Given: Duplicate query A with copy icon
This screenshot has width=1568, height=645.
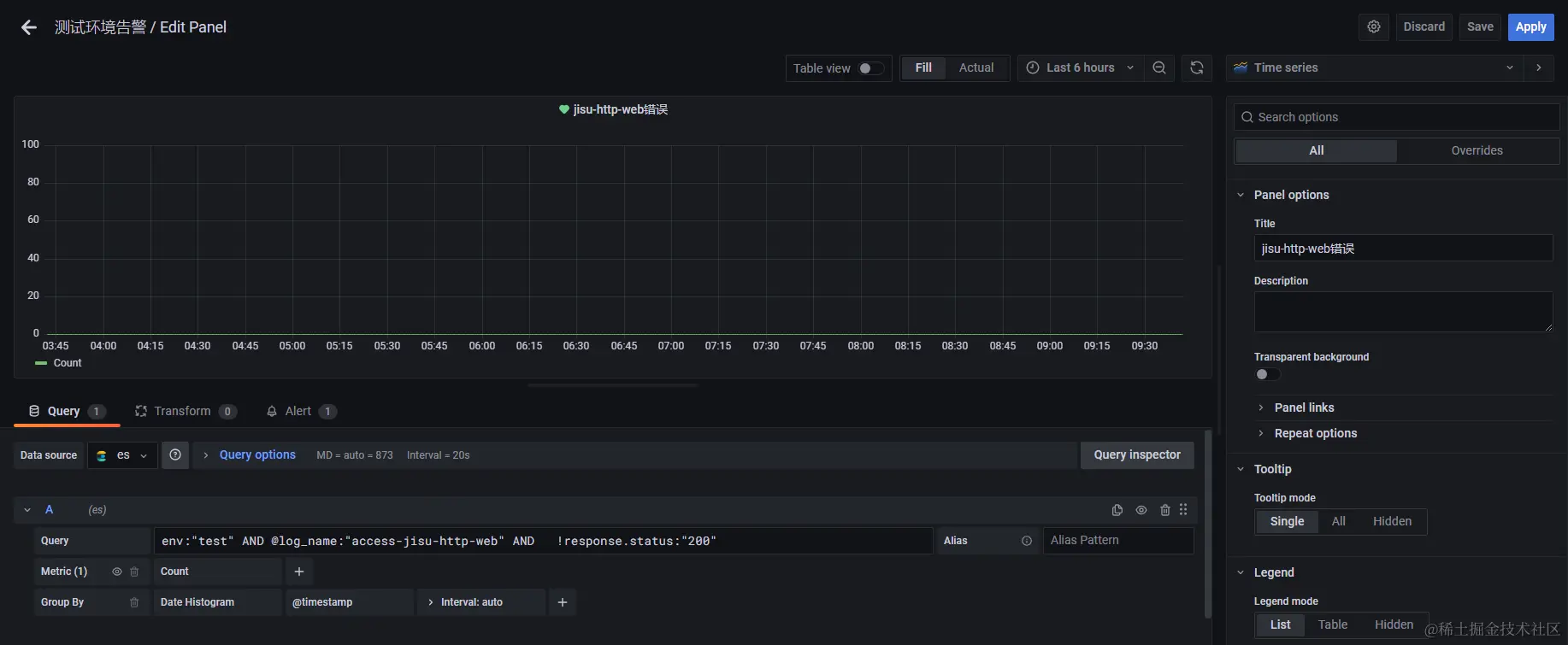Looking at the screenshot, I should coord(1117,510).
